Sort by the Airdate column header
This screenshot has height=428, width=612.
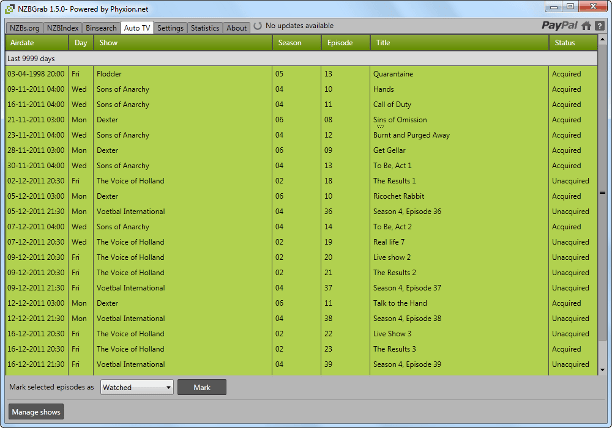tap(37, 43)
